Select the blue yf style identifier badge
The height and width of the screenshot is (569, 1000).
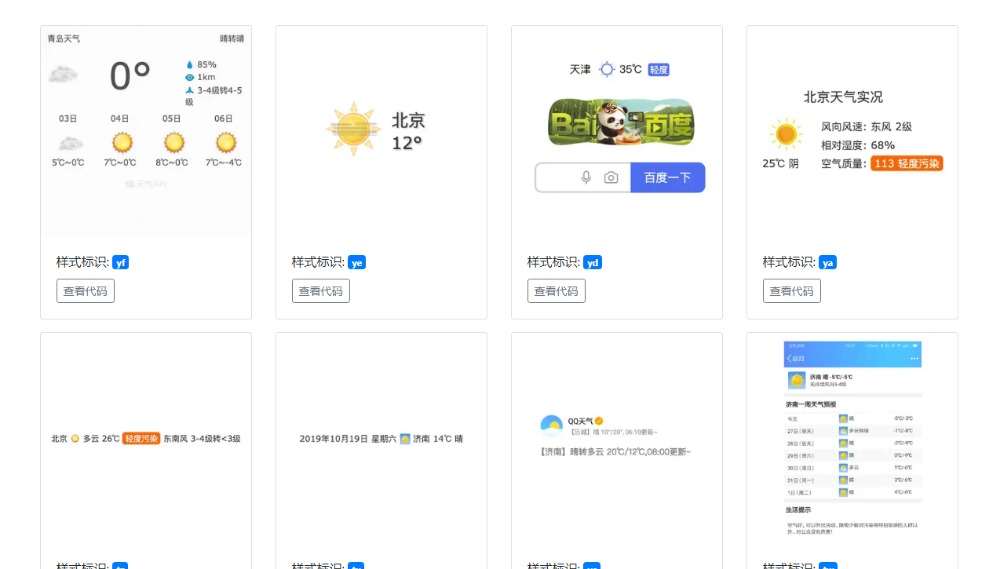[x=120, y=263]
